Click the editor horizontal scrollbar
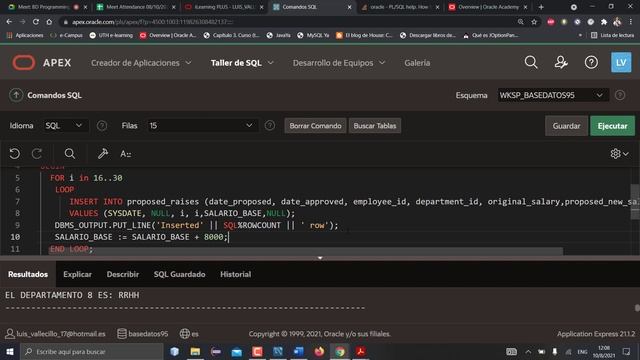This screenshot has width=640, height=360. pyautogui.click(x=305, y=250)
